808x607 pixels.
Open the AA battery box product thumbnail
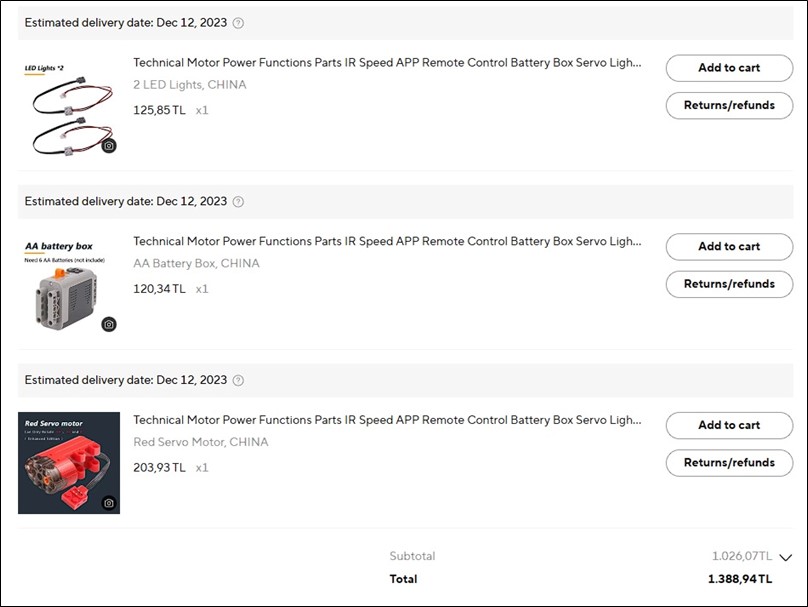[68, 285]
